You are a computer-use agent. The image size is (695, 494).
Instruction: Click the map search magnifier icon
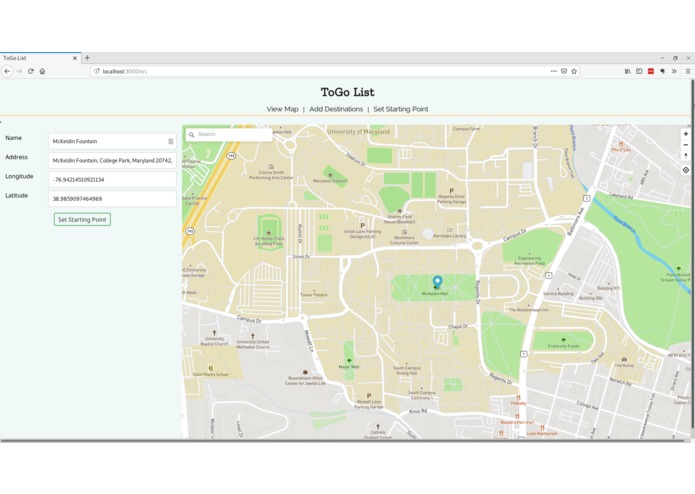191,135
